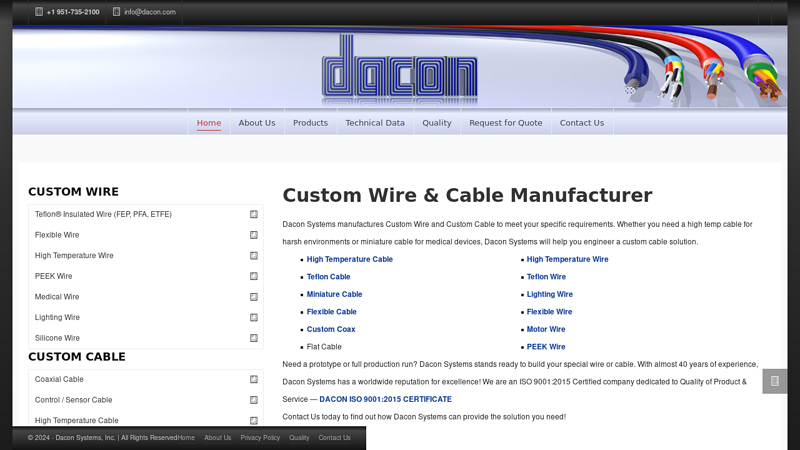Follow the Custom Coax link
This screenshot has height=450, width=800.
click(x=331, y=329)
